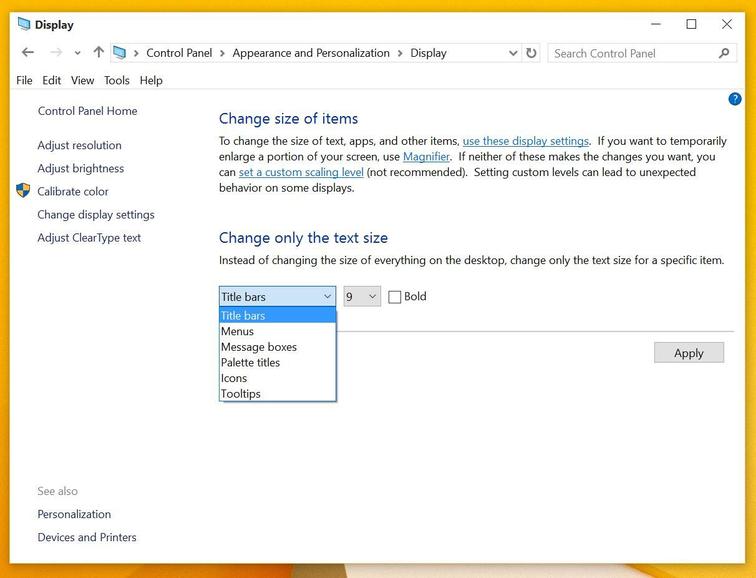Open Adjust brightness link
756x578 pixels.
coord(81,168)
